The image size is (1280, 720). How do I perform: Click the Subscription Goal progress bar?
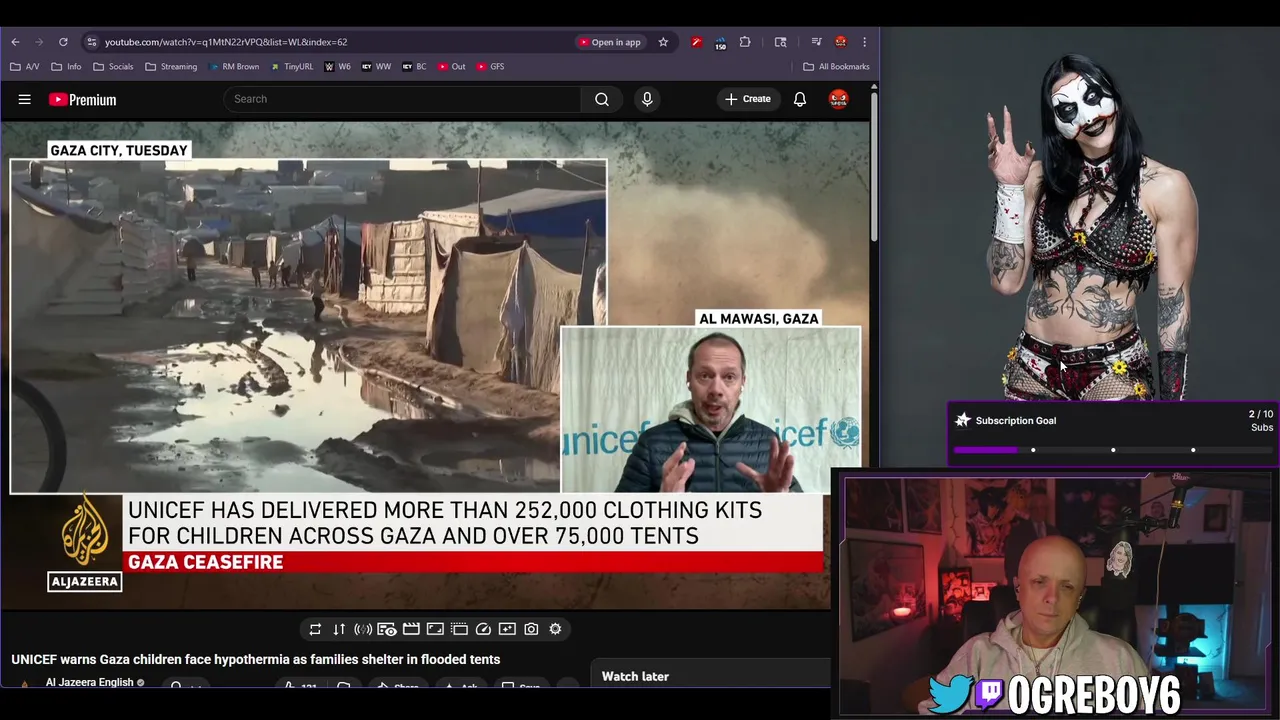point(1112,450)
